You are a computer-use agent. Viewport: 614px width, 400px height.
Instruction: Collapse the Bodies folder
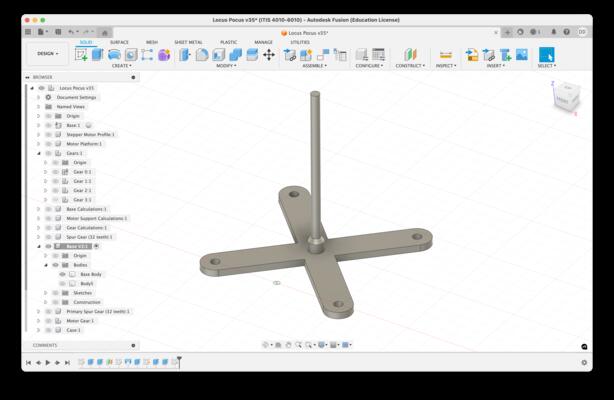[x=46, y=265]
